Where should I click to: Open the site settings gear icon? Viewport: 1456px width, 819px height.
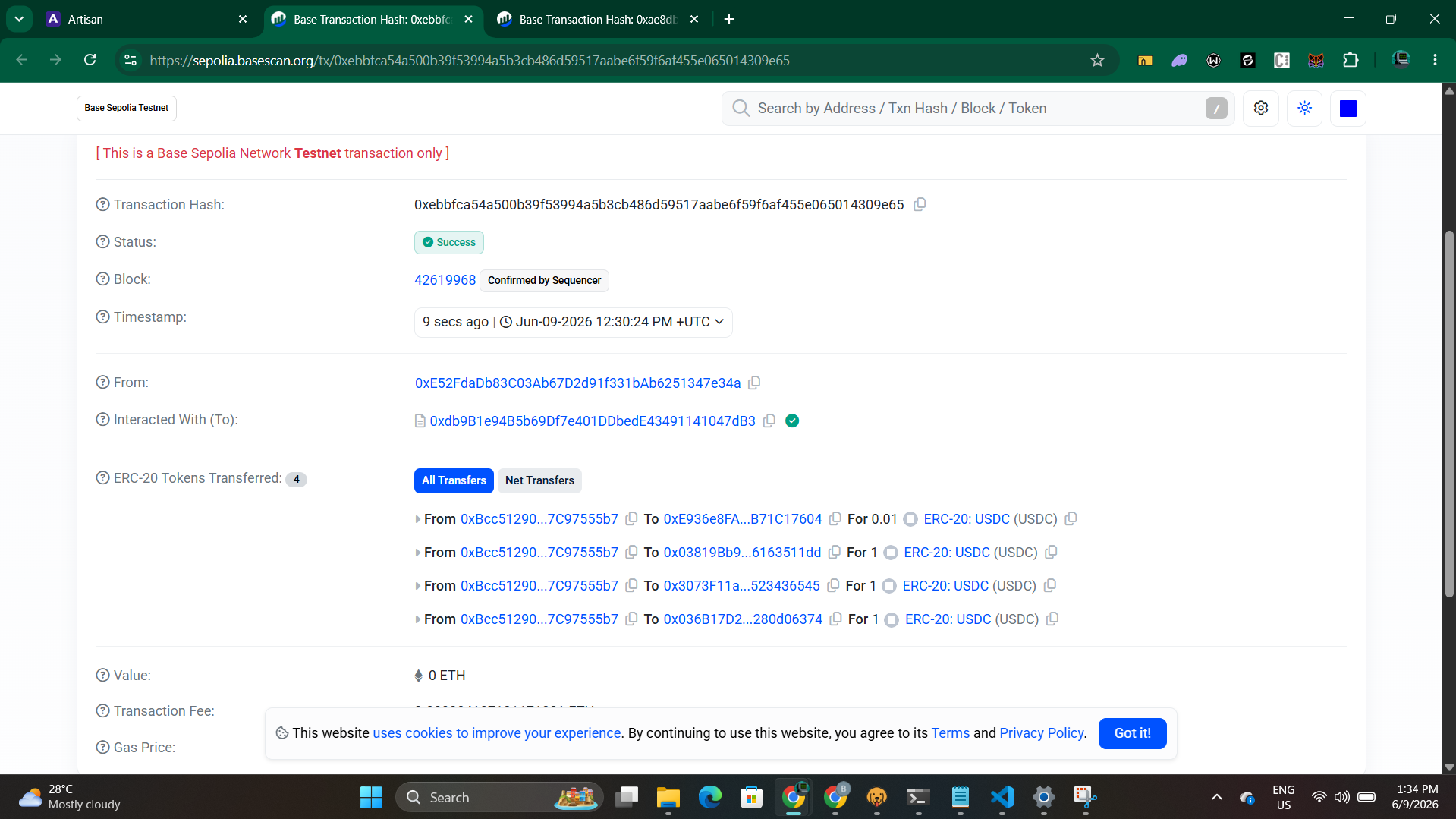pyautogui.click(x=1261, y=109)
